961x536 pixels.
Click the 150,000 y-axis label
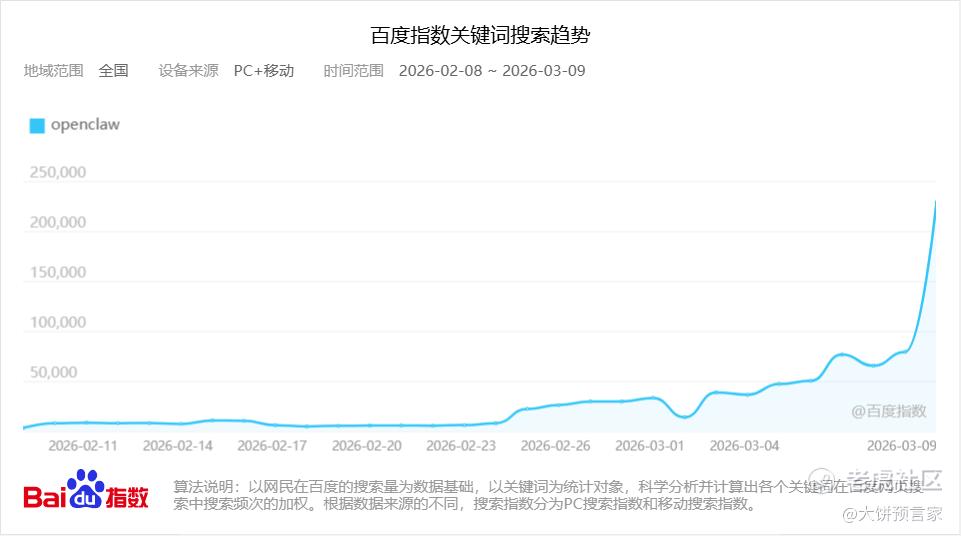[x=58, y=272]
